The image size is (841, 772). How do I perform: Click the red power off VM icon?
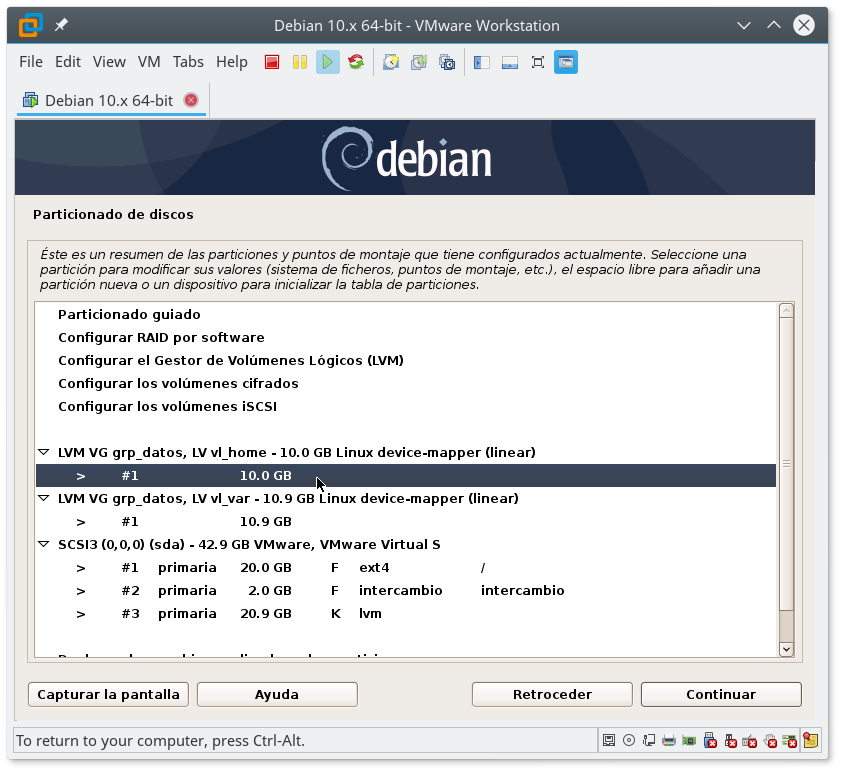click(x=272, y=62)
